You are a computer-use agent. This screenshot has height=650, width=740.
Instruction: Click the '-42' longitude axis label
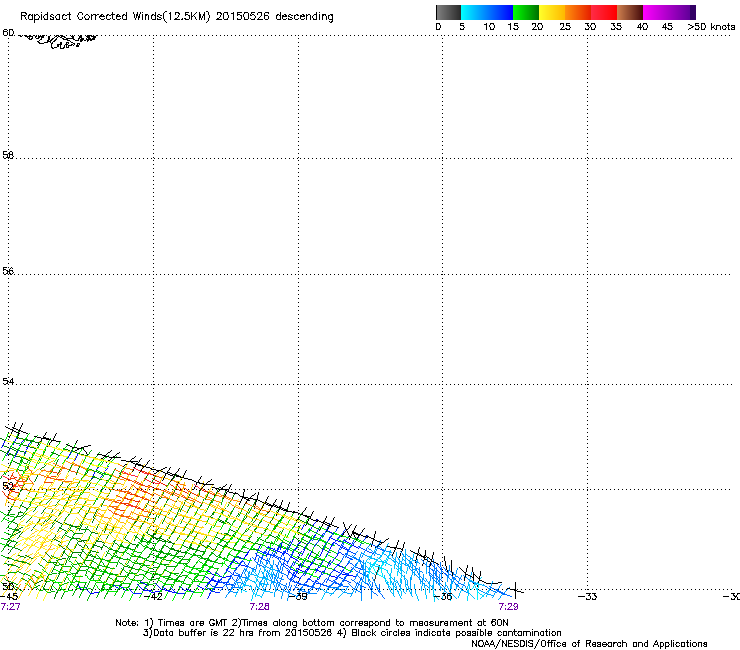(x=153, y=597)
